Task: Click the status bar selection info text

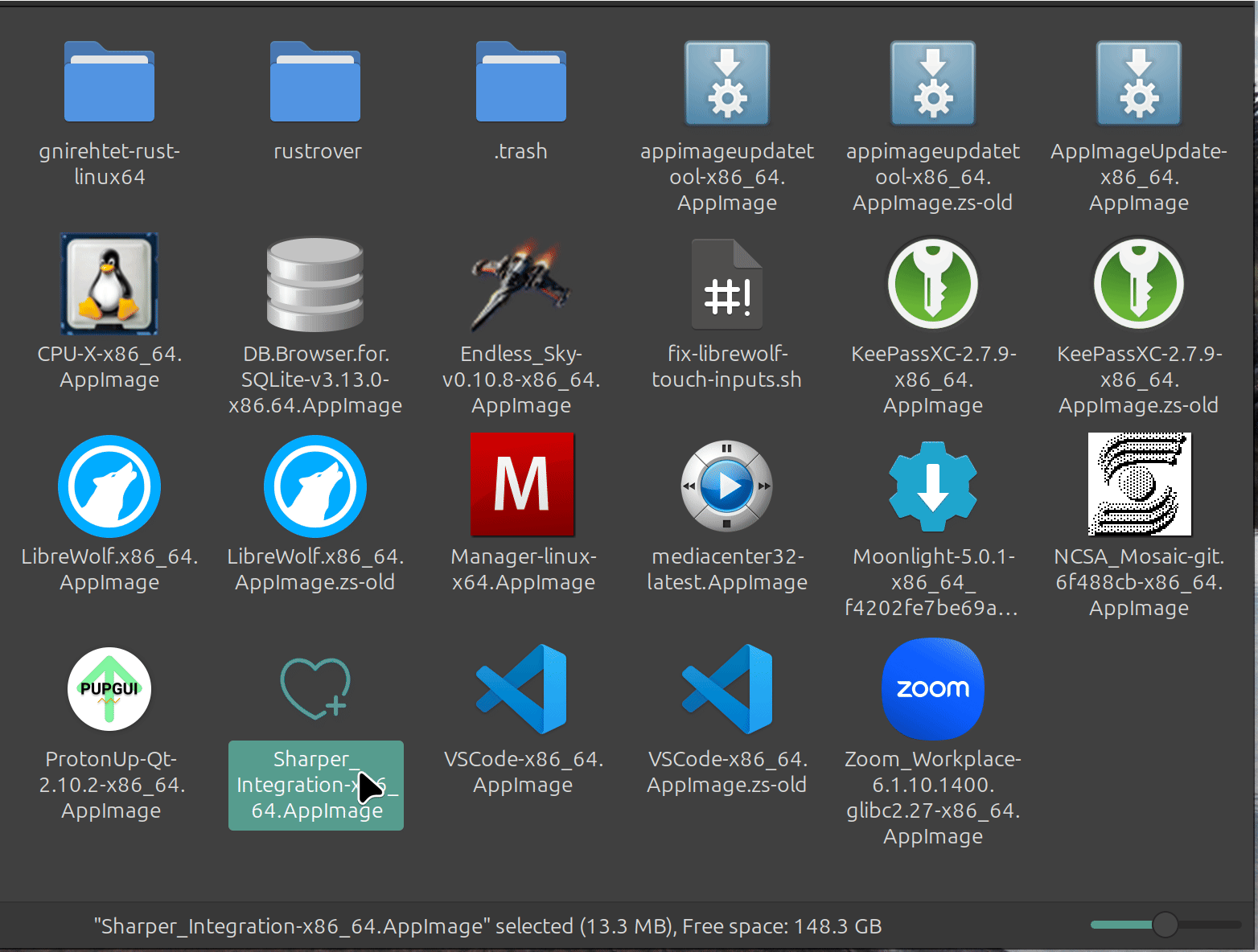Action: (488, 926)
